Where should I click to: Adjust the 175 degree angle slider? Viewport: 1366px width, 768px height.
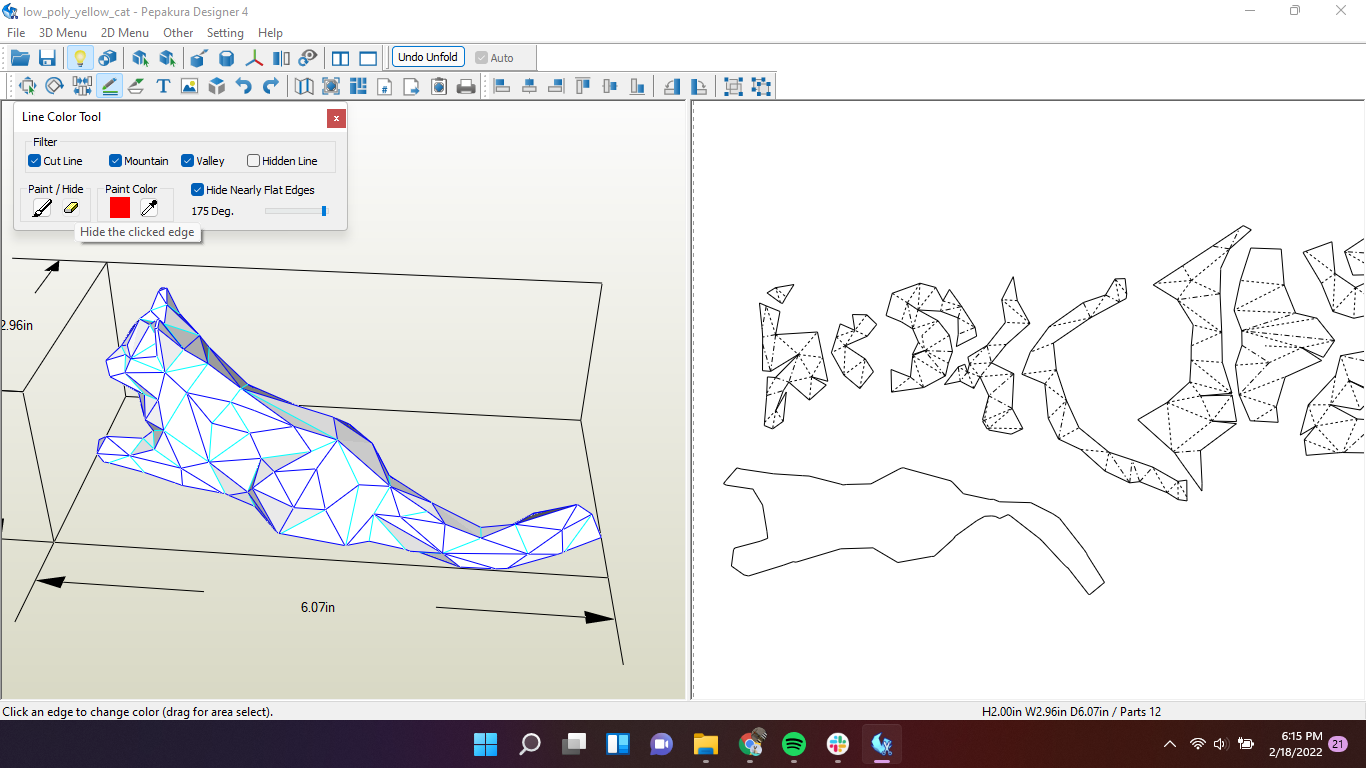click(322, 211)
